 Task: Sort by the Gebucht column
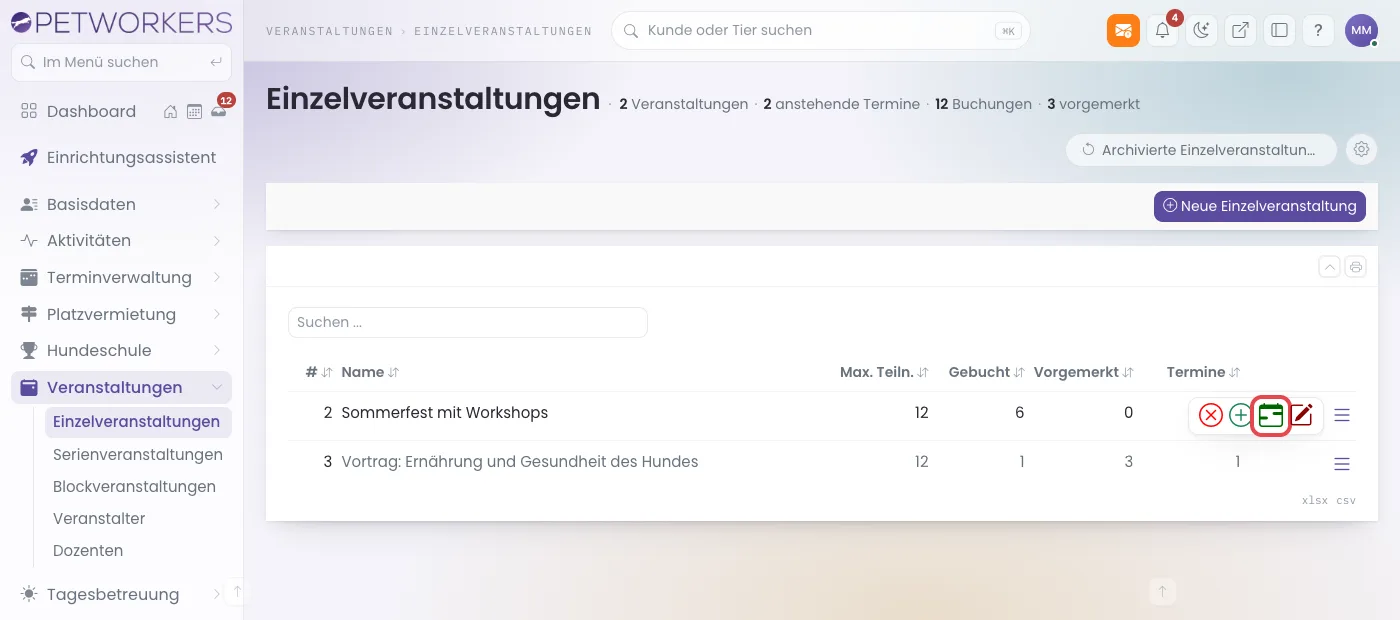click(x=986, y=372)
